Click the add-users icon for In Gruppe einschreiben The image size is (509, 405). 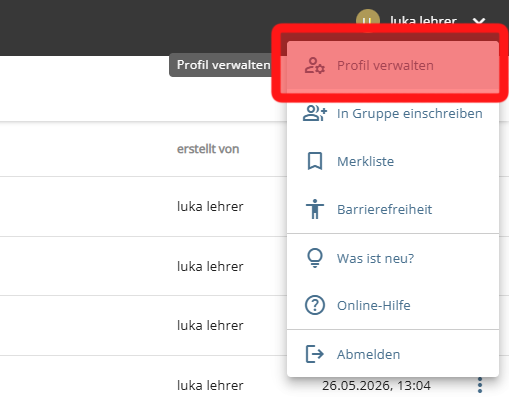[315, 113]
